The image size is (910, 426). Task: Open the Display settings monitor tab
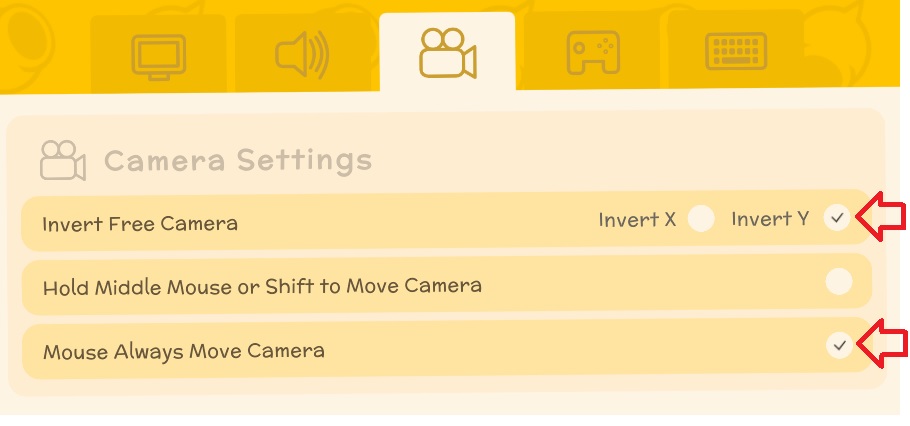pyautogui.click(x=159, y=55)
